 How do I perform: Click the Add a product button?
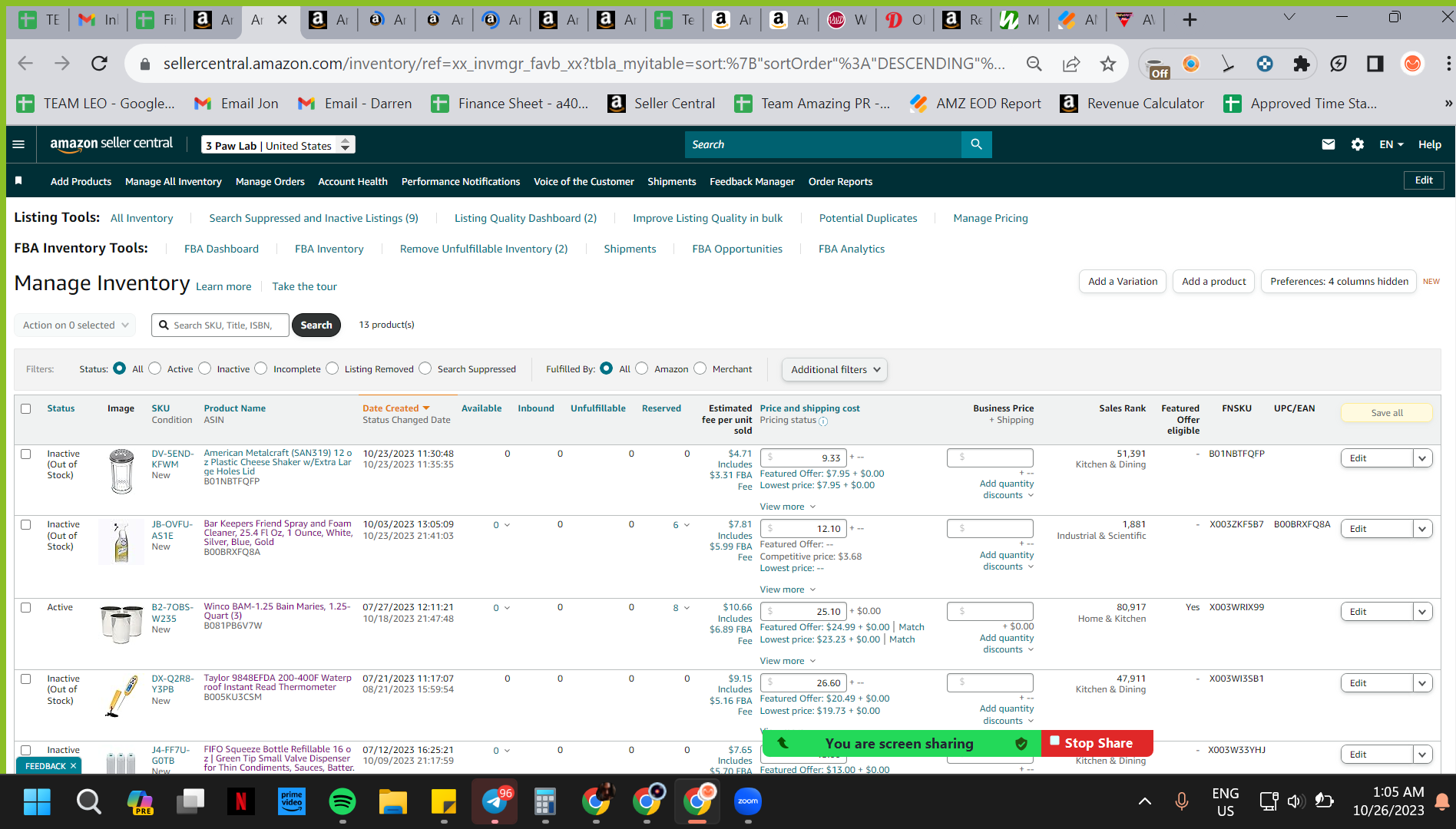1214,282
